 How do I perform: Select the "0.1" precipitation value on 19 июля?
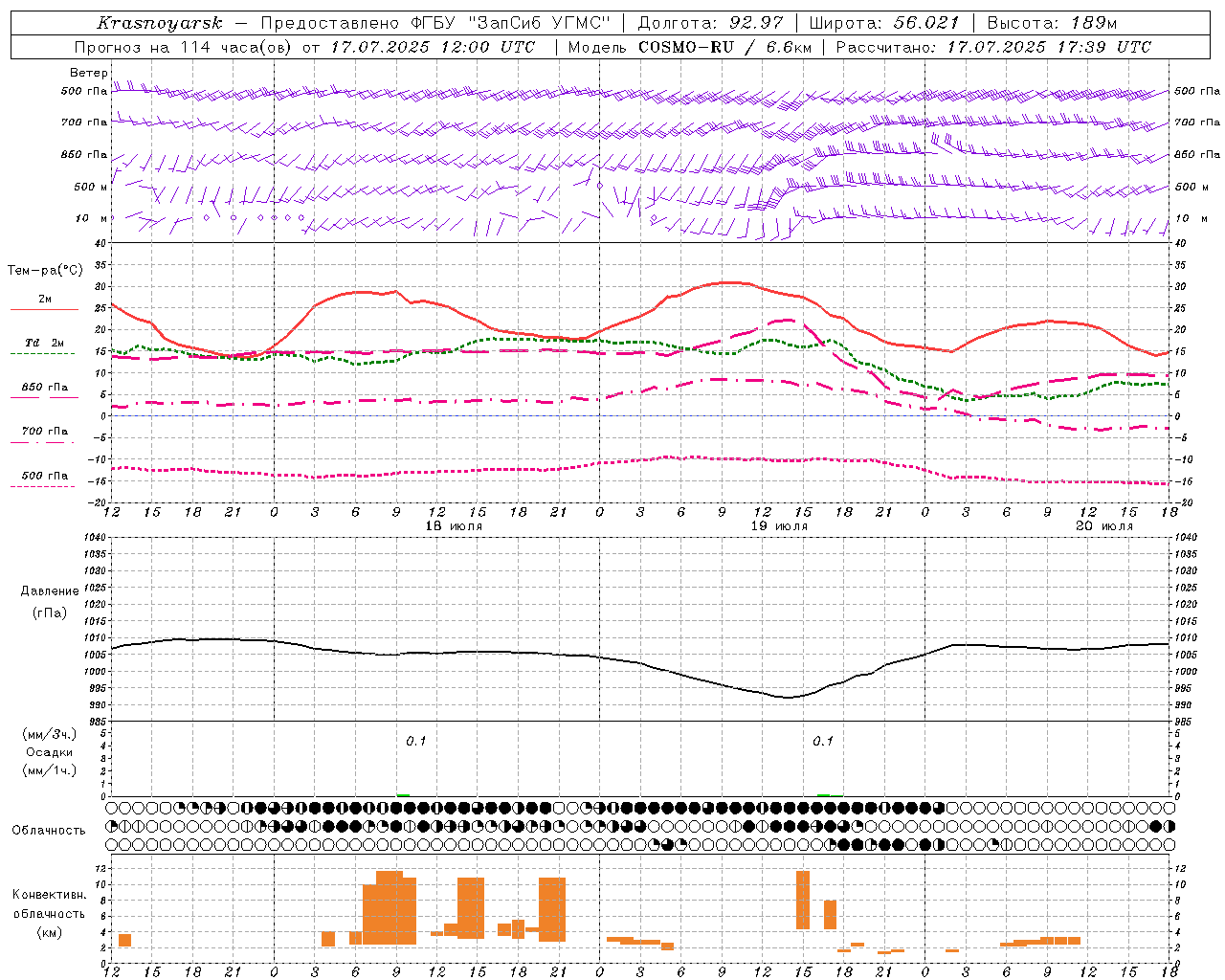823,742
